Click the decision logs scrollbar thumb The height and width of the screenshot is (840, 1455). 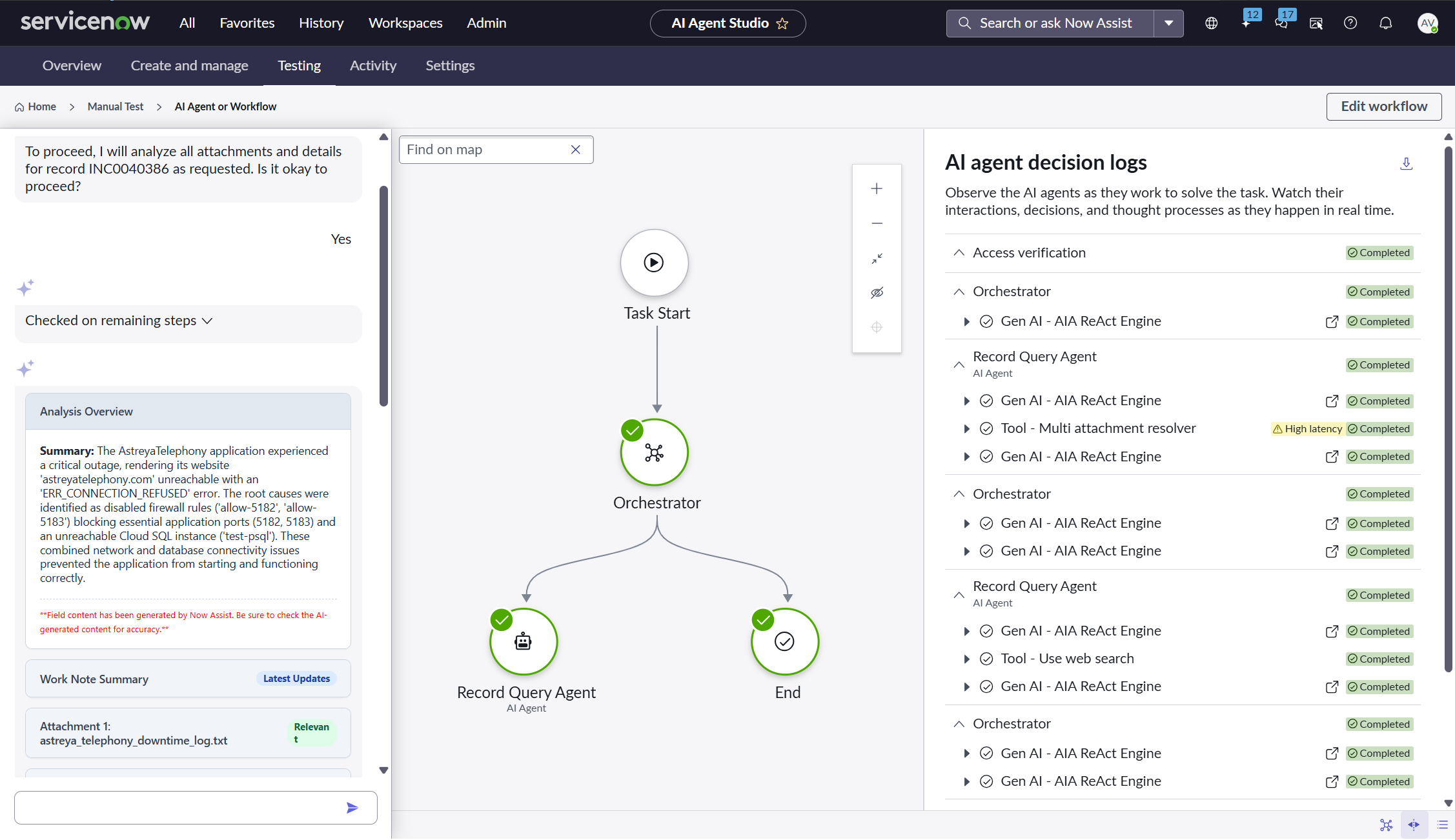[1448, 409]
